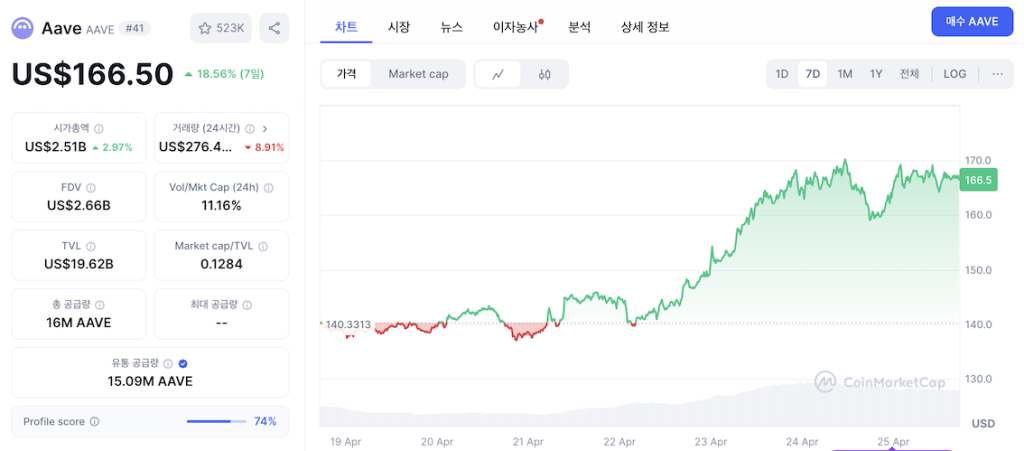Select the 1D time range
The width and height of the screenshot is (1024, 451).
coord(782,74)
